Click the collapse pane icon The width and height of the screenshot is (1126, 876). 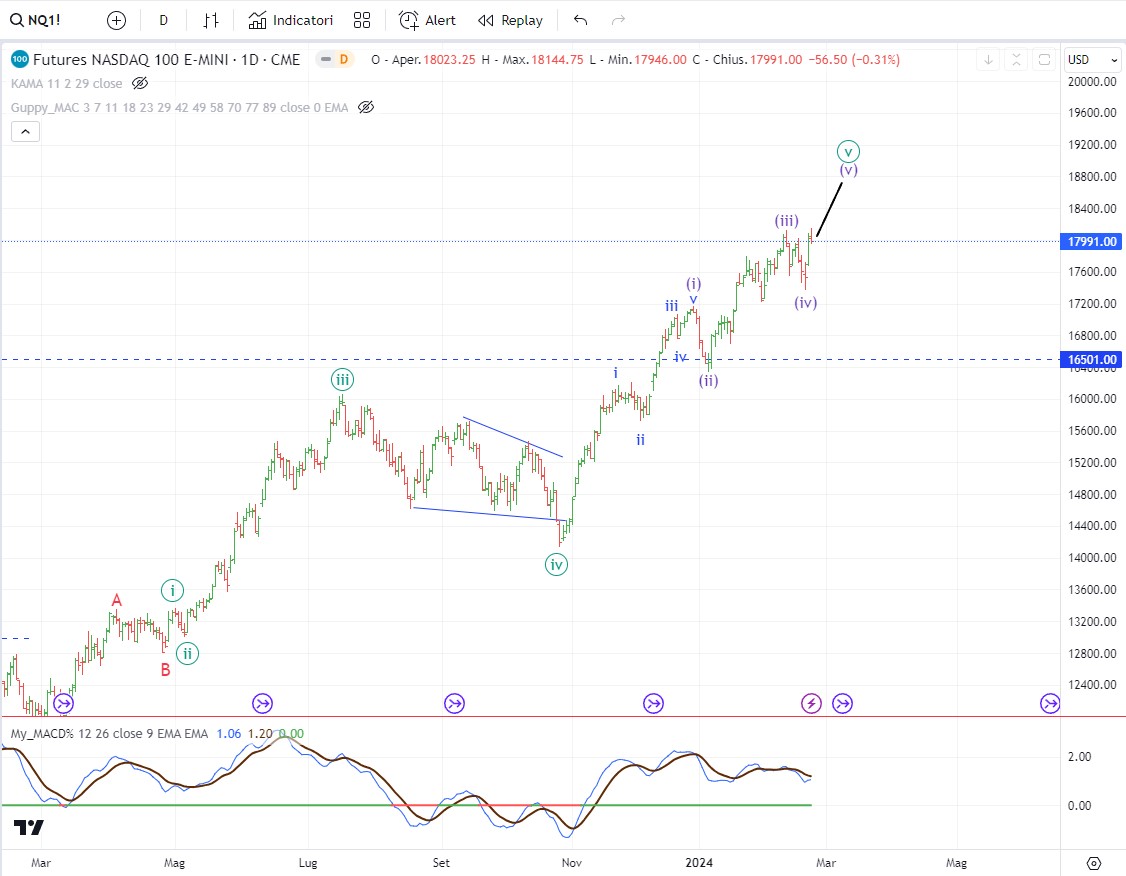1016,59
